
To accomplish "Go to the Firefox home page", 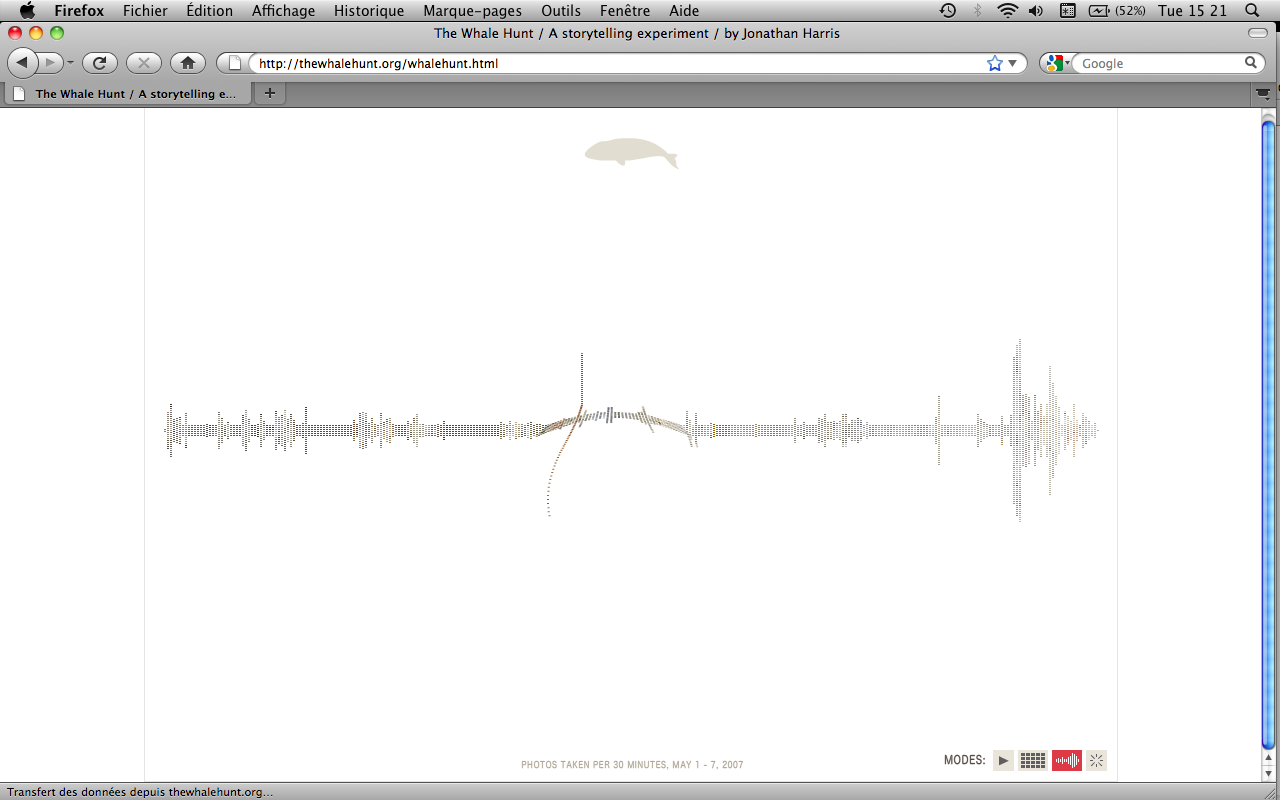I will click(187, 63).
